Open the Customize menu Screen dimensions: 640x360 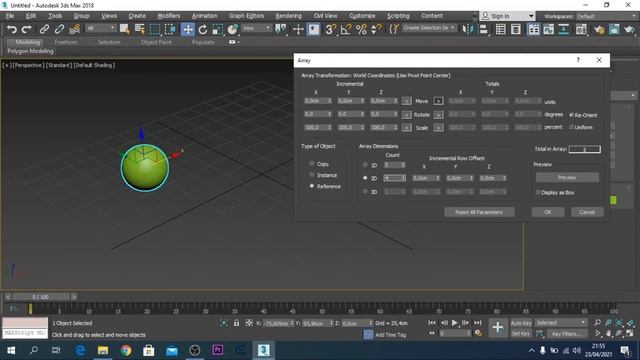pyautogui.click(x=362, y=16)
